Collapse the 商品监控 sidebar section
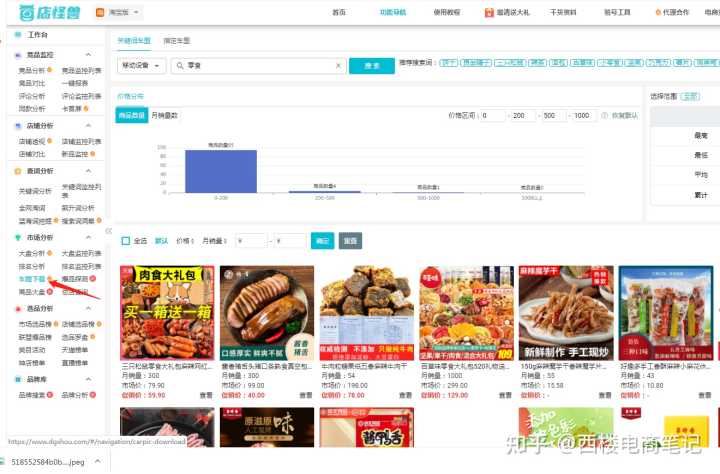This screenshot has width=720, height=474. coord(88,54)
